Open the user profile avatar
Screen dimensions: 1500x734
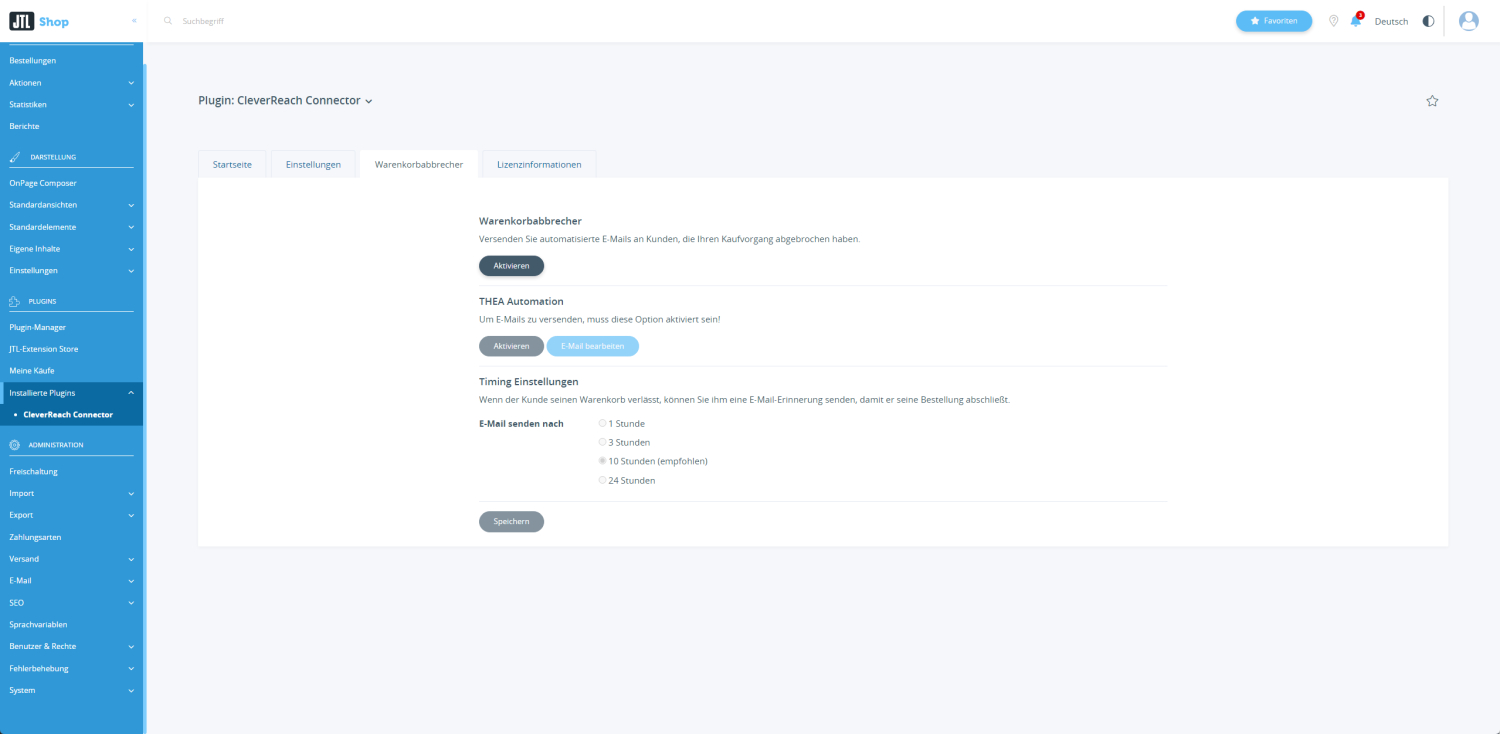pos(1468,21)
